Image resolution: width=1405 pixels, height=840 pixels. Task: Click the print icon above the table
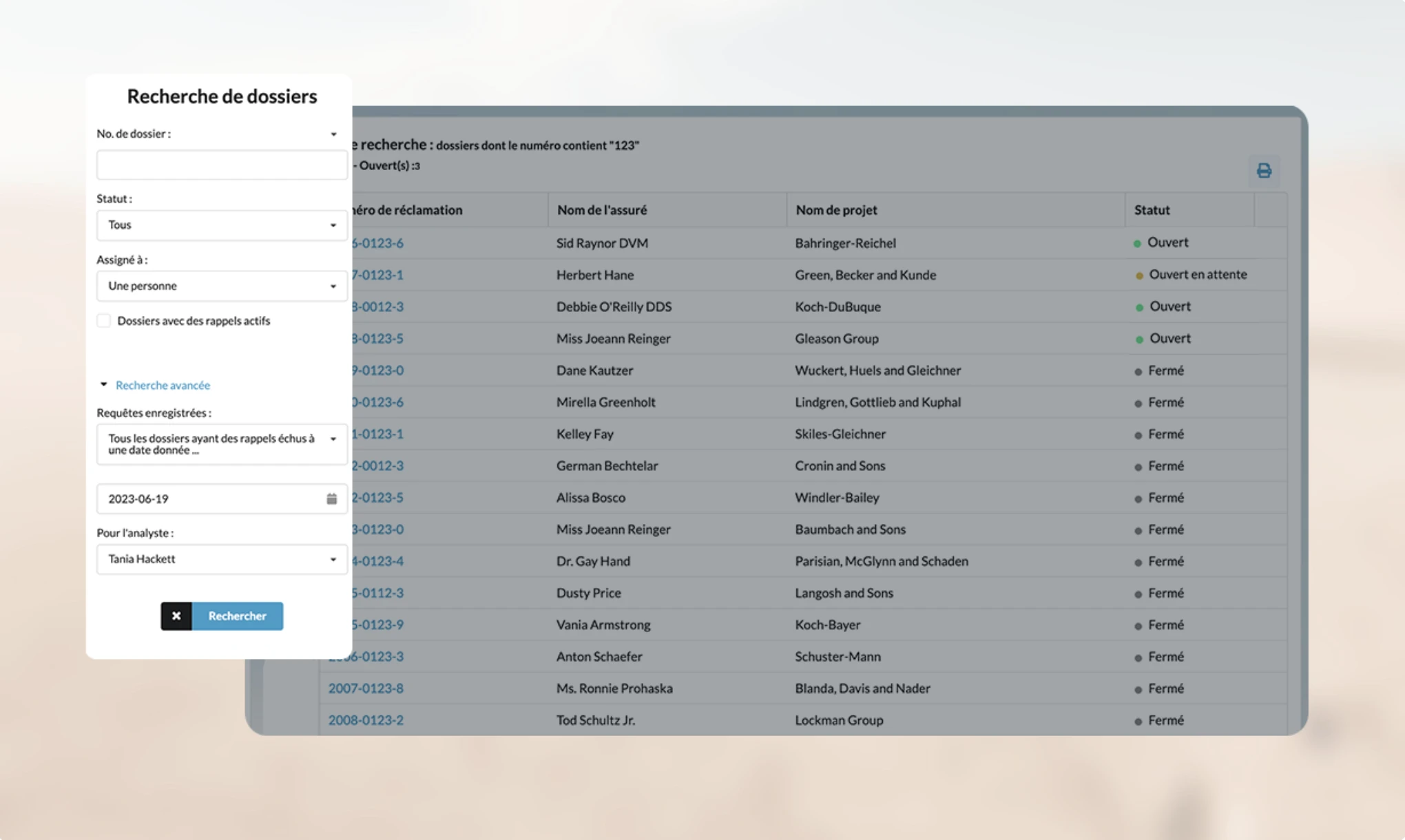click(1264, 171)
